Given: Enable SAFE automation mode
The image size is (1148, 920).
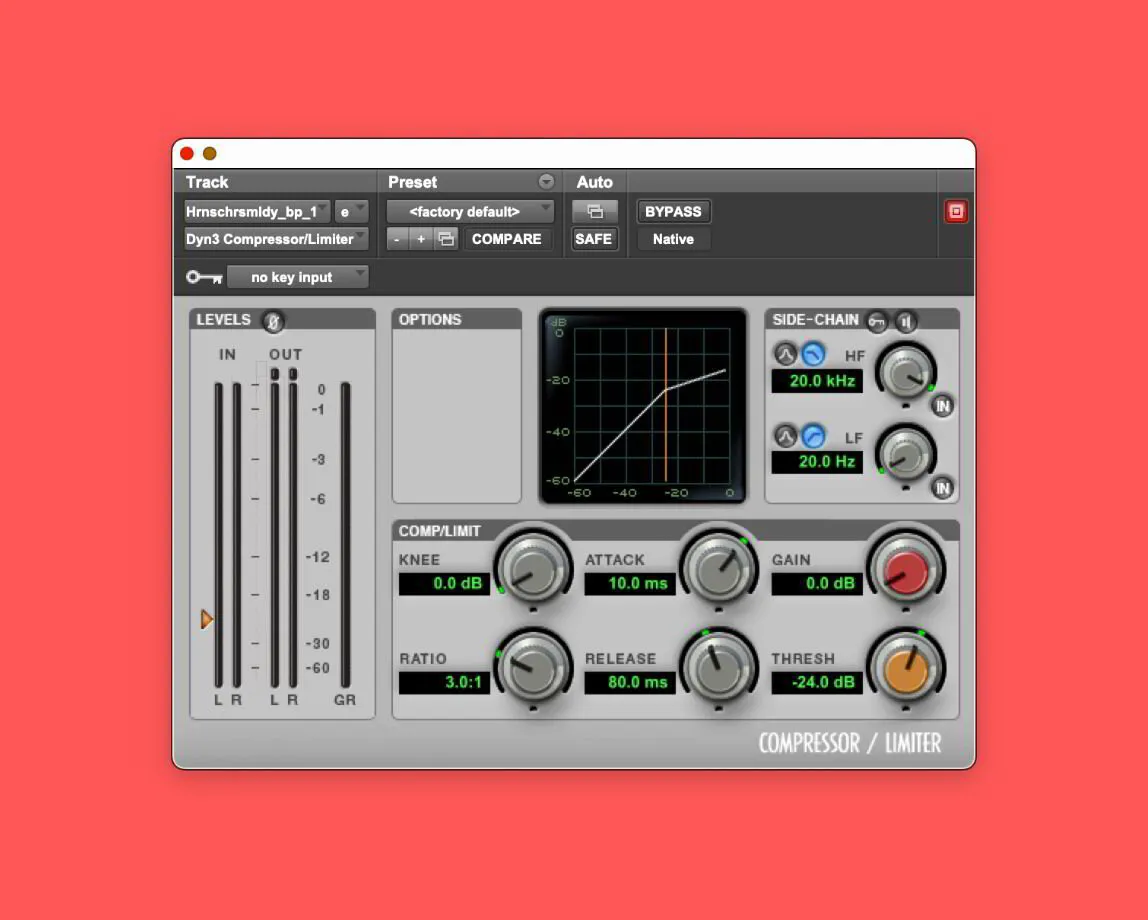Looking at the screenshot, I should [x=594, y=239].
